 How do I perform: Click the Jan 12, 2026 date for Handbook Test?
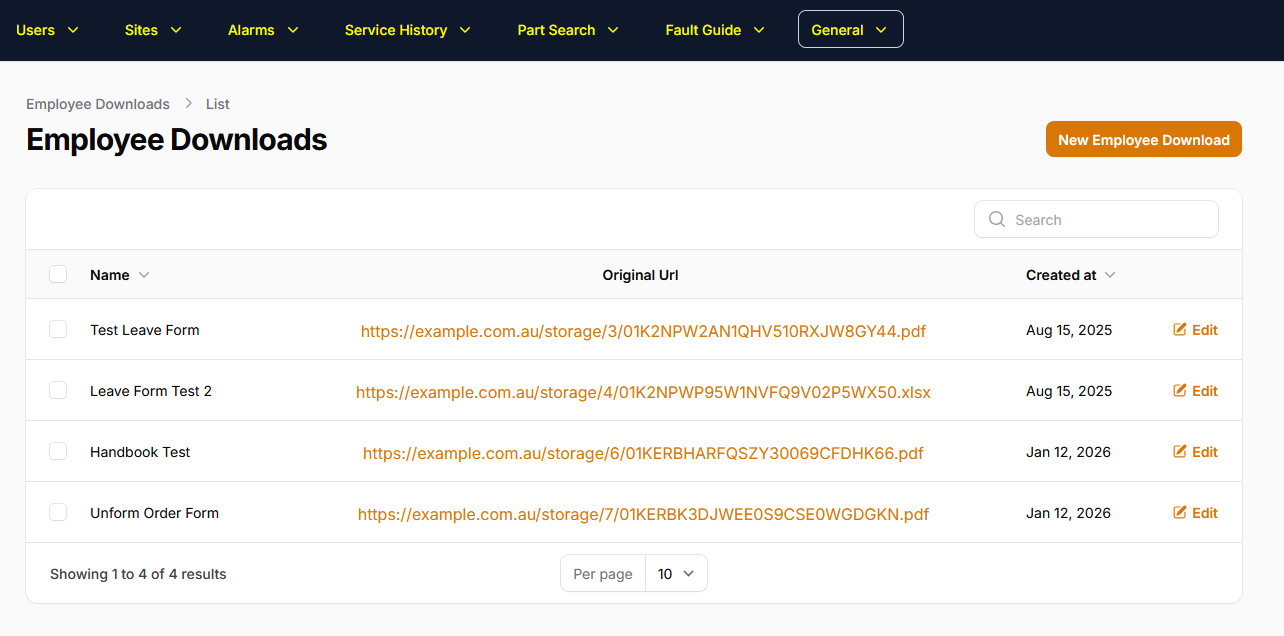coord(1068,452)
